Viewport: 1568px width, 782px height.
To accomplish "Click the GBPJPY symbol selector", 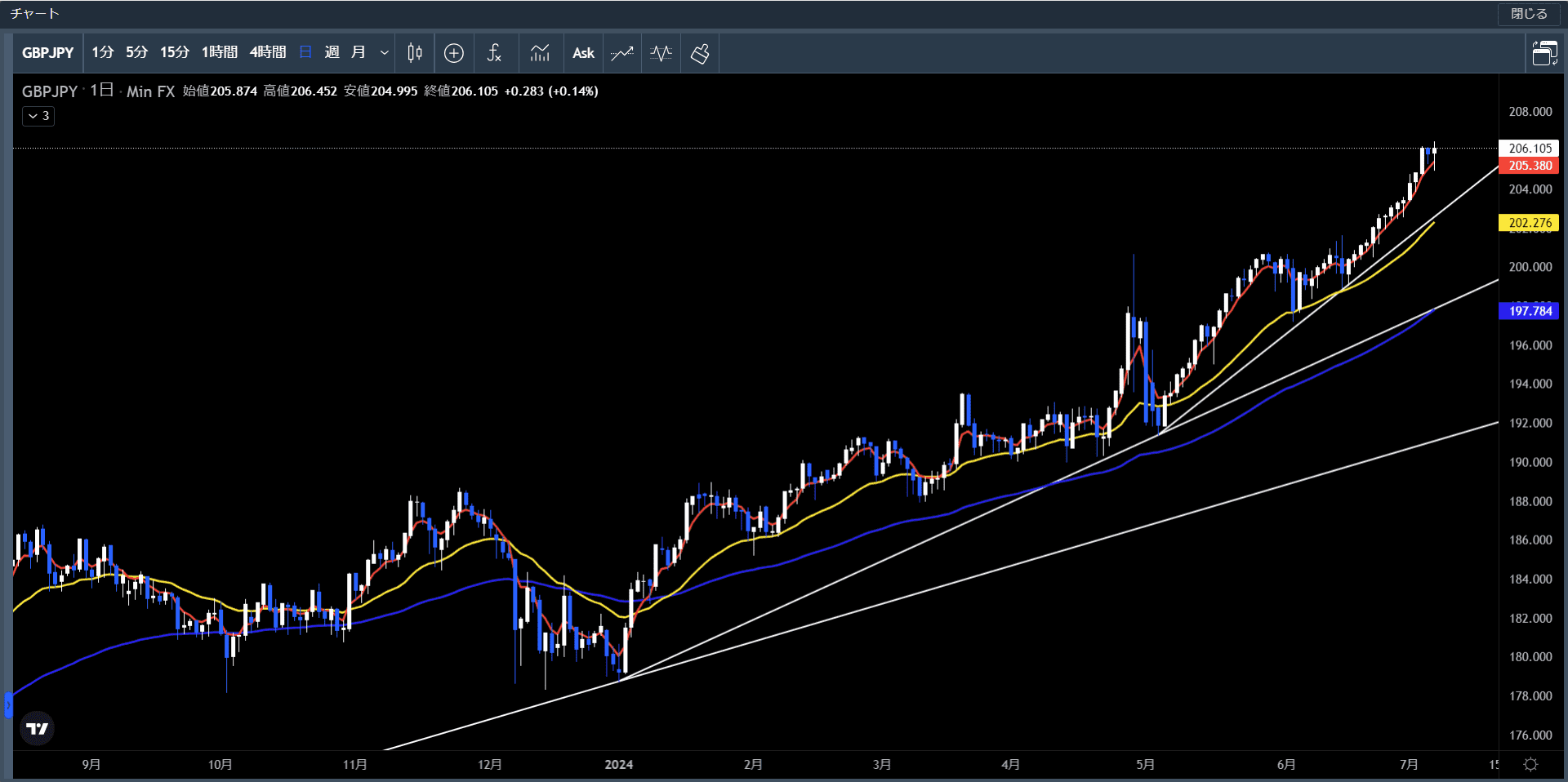I will (48, 53).
